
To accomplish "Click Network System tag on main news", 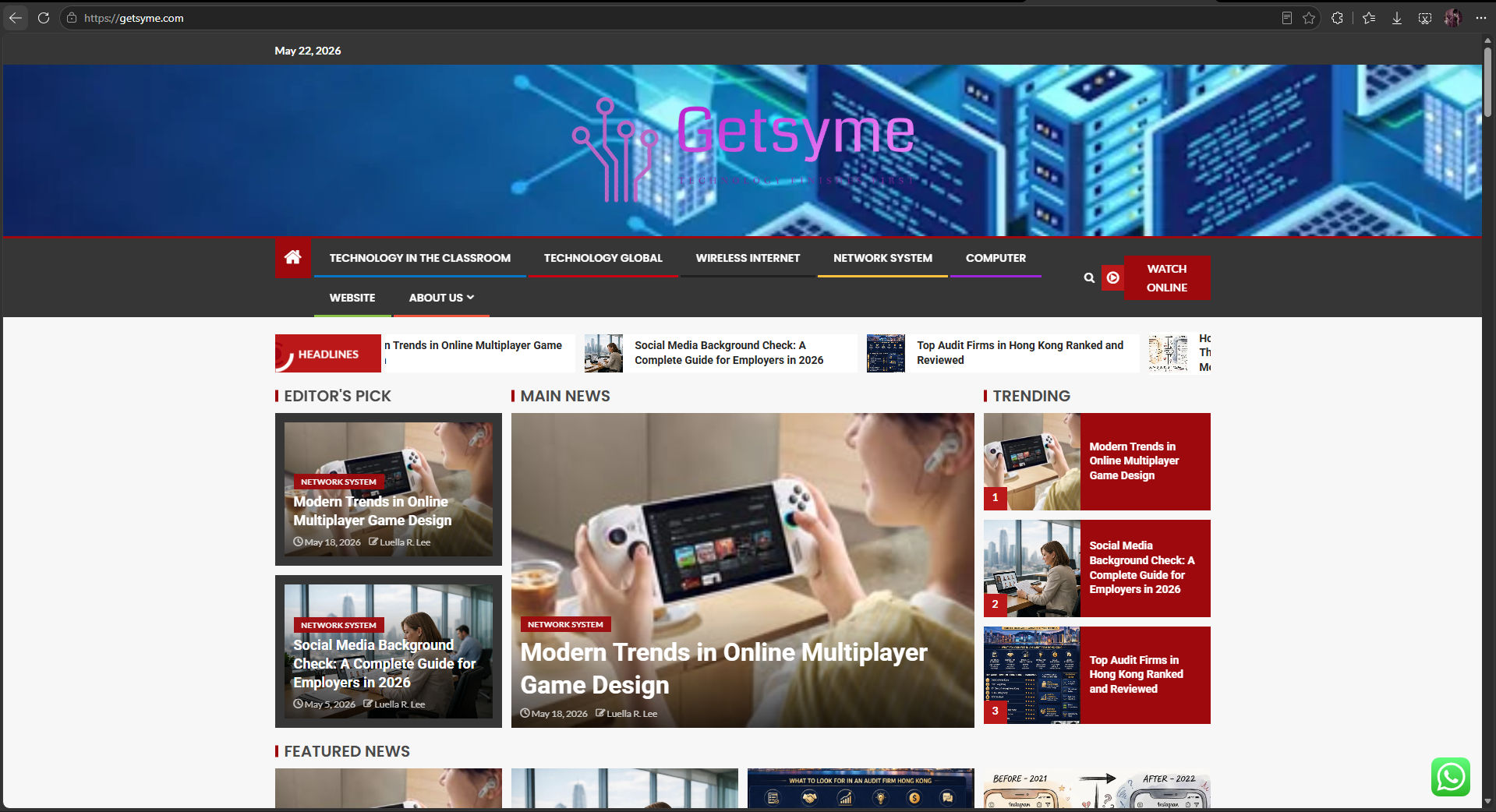I will 565,624.
